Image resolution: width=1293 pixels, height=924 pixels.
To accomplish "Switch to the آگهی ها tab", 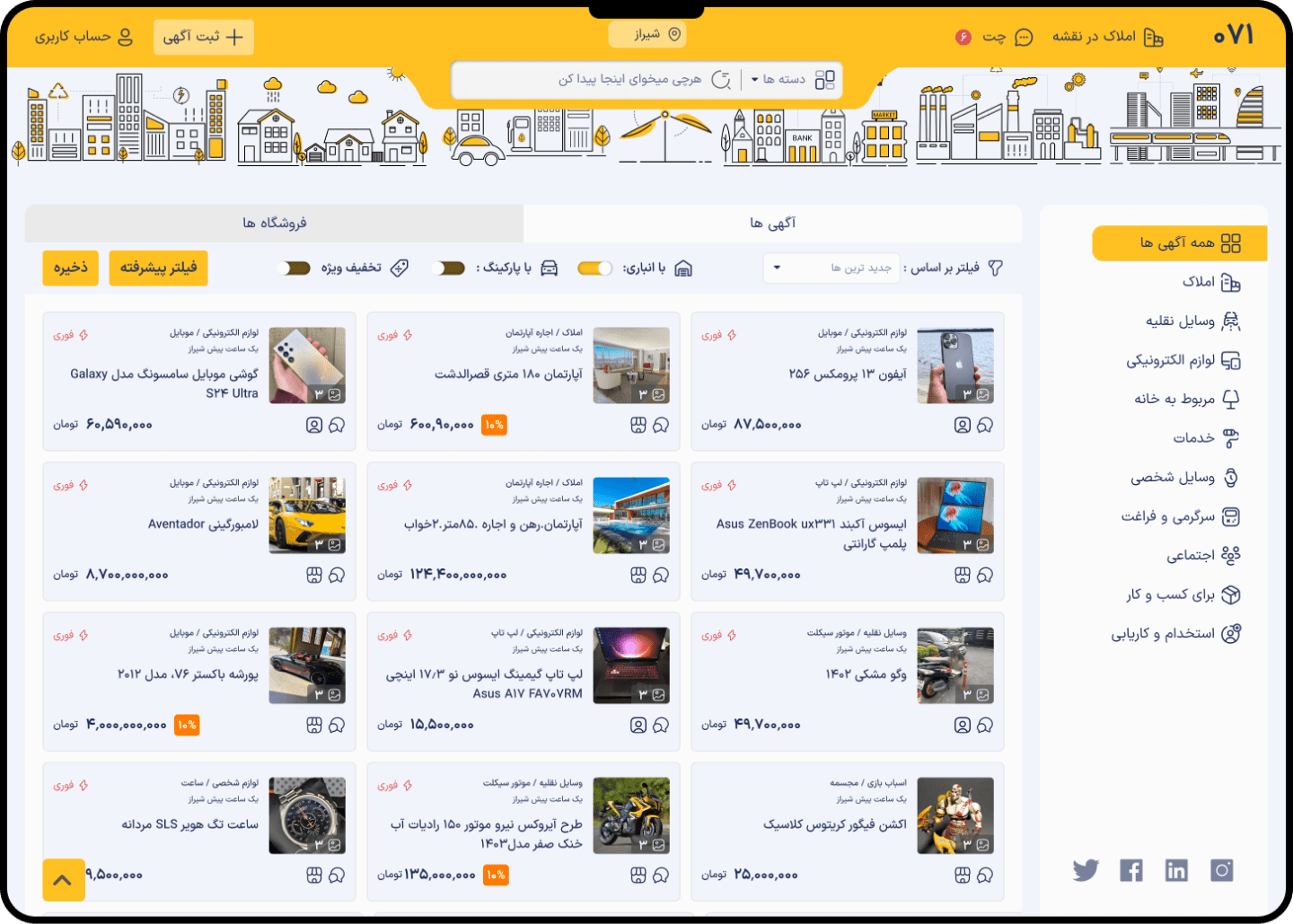I will pos(772,223).
